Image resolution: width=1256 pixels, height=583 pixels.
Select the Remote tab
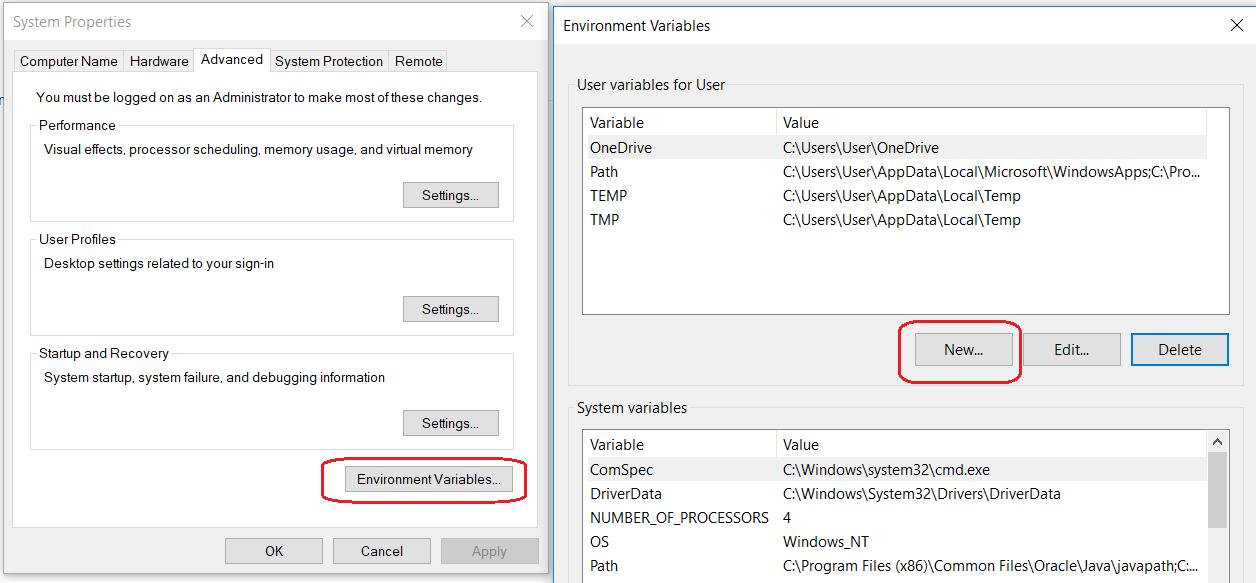(x=417, y=60)
